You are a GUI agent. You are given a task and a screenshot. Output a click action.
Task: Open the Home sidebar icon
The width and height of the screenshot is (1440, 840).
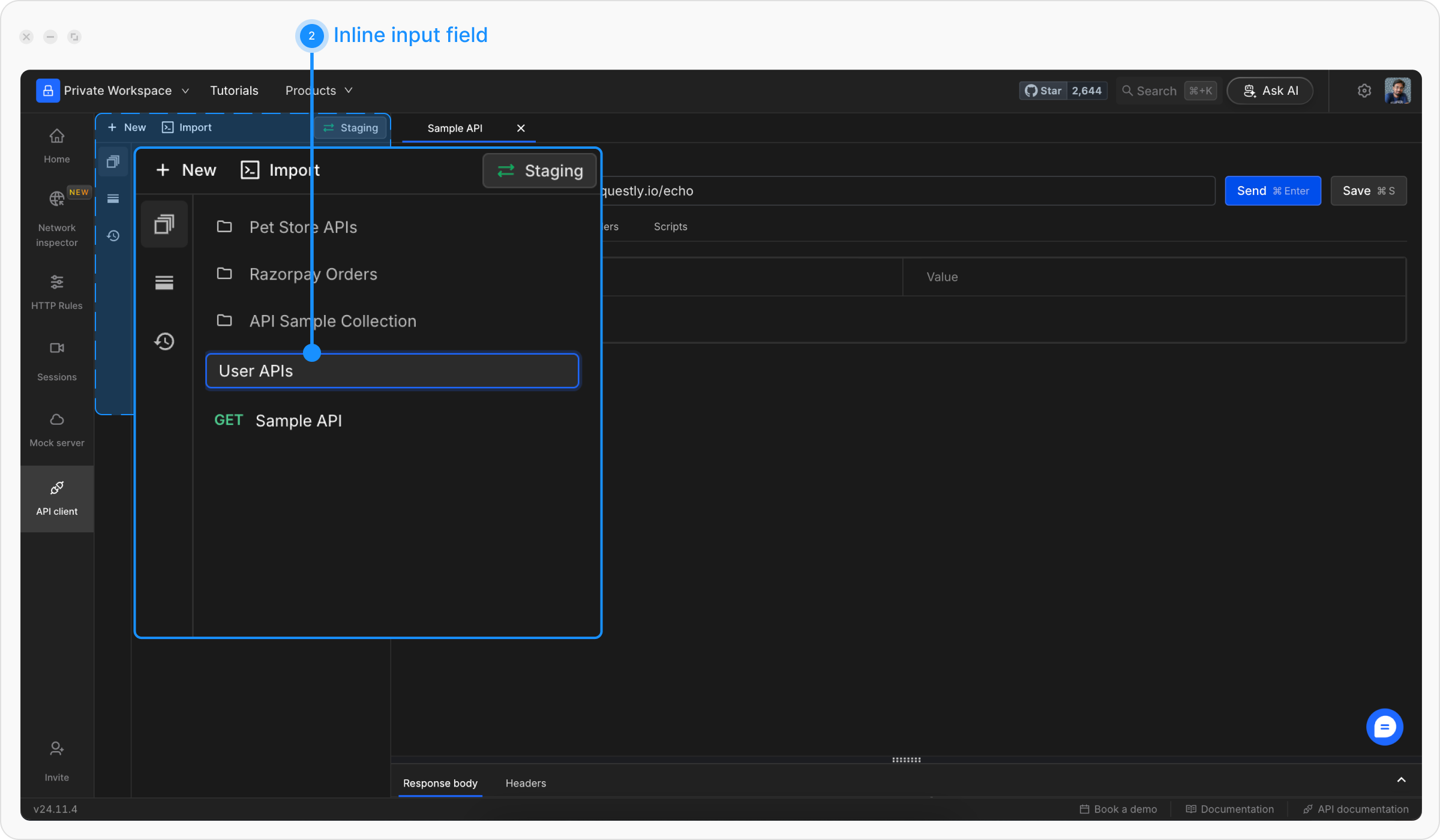[56, 145]
